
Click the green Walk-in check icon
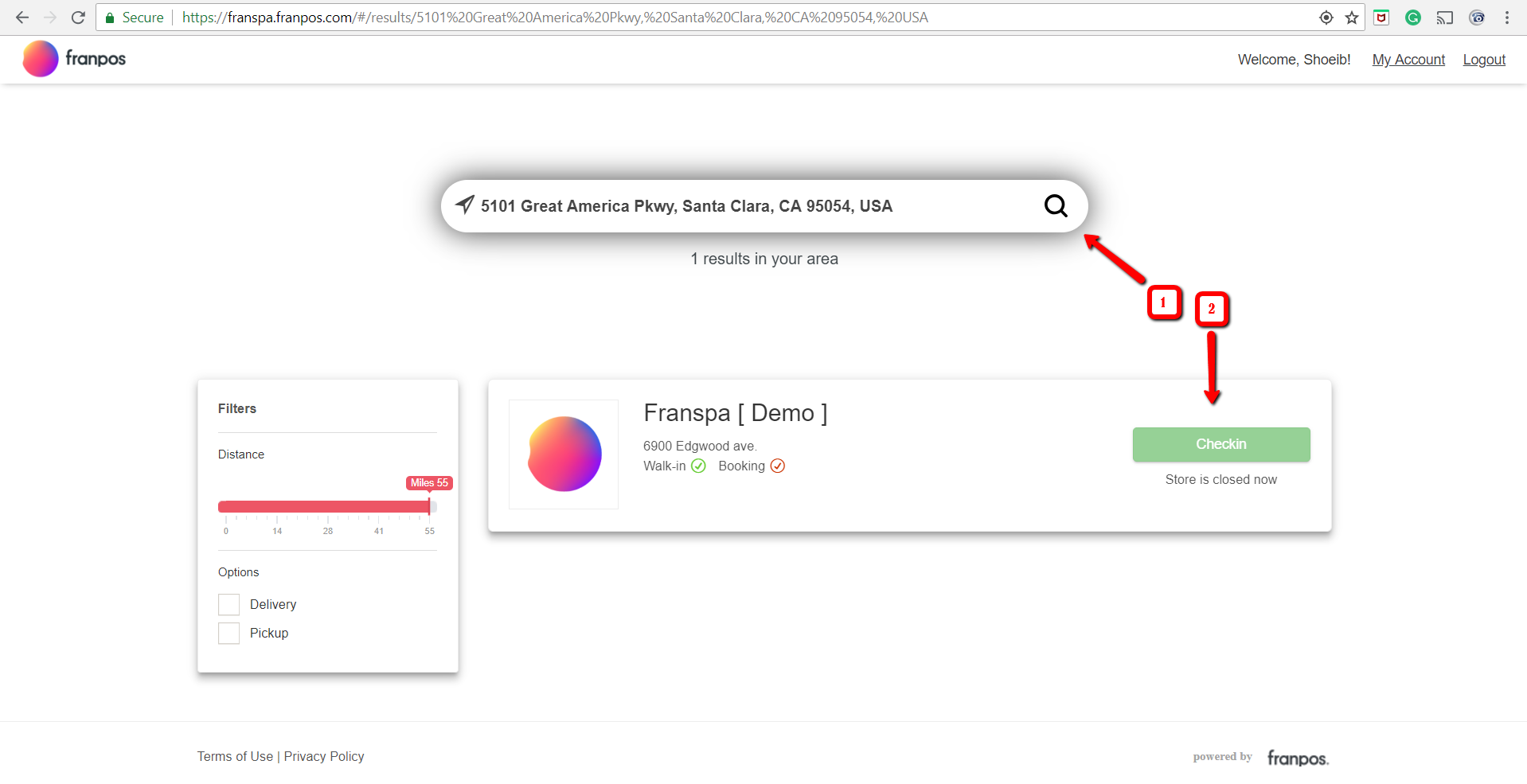[698, 466]
